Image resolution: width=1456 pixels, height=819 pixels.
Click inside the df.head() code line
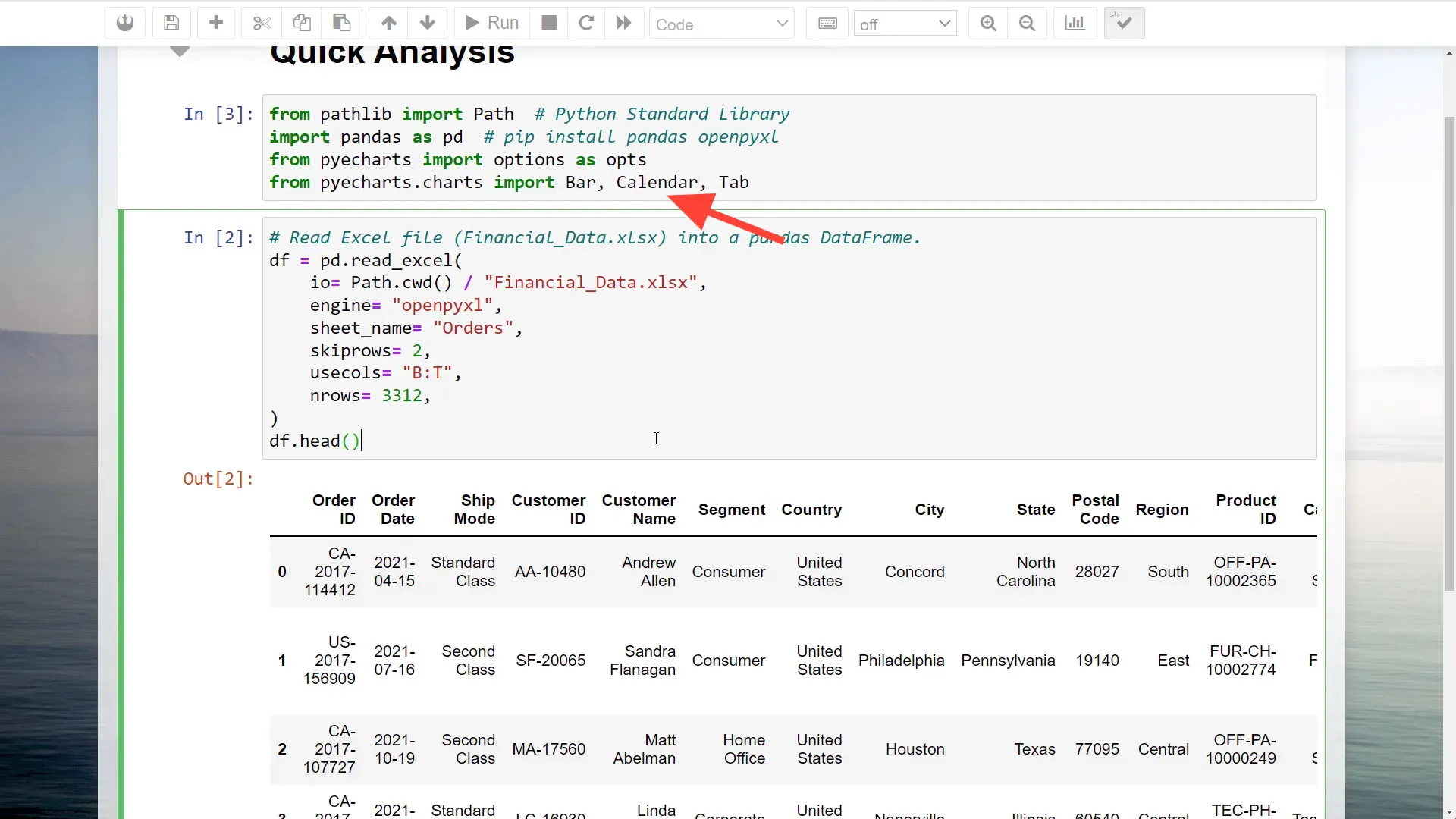(x=315, y=441)
